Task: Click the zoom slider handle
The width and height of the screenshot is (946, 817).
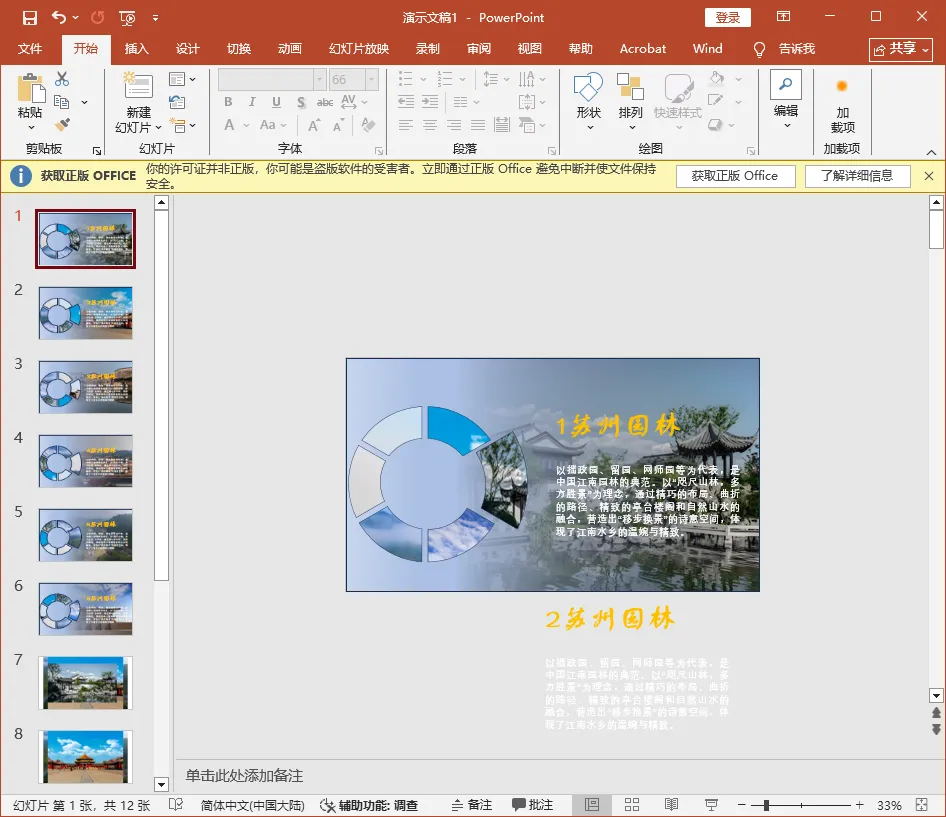Action: (x=766, y=804)
